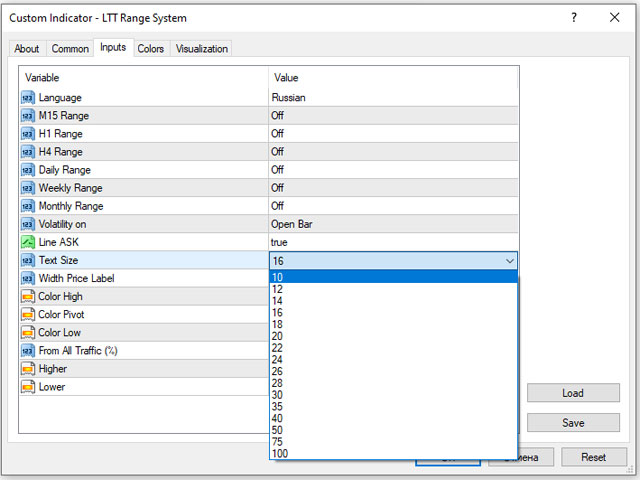Click the Off value for Weekly Range
This screenshot has height=480, width=640.
(278, 188)
